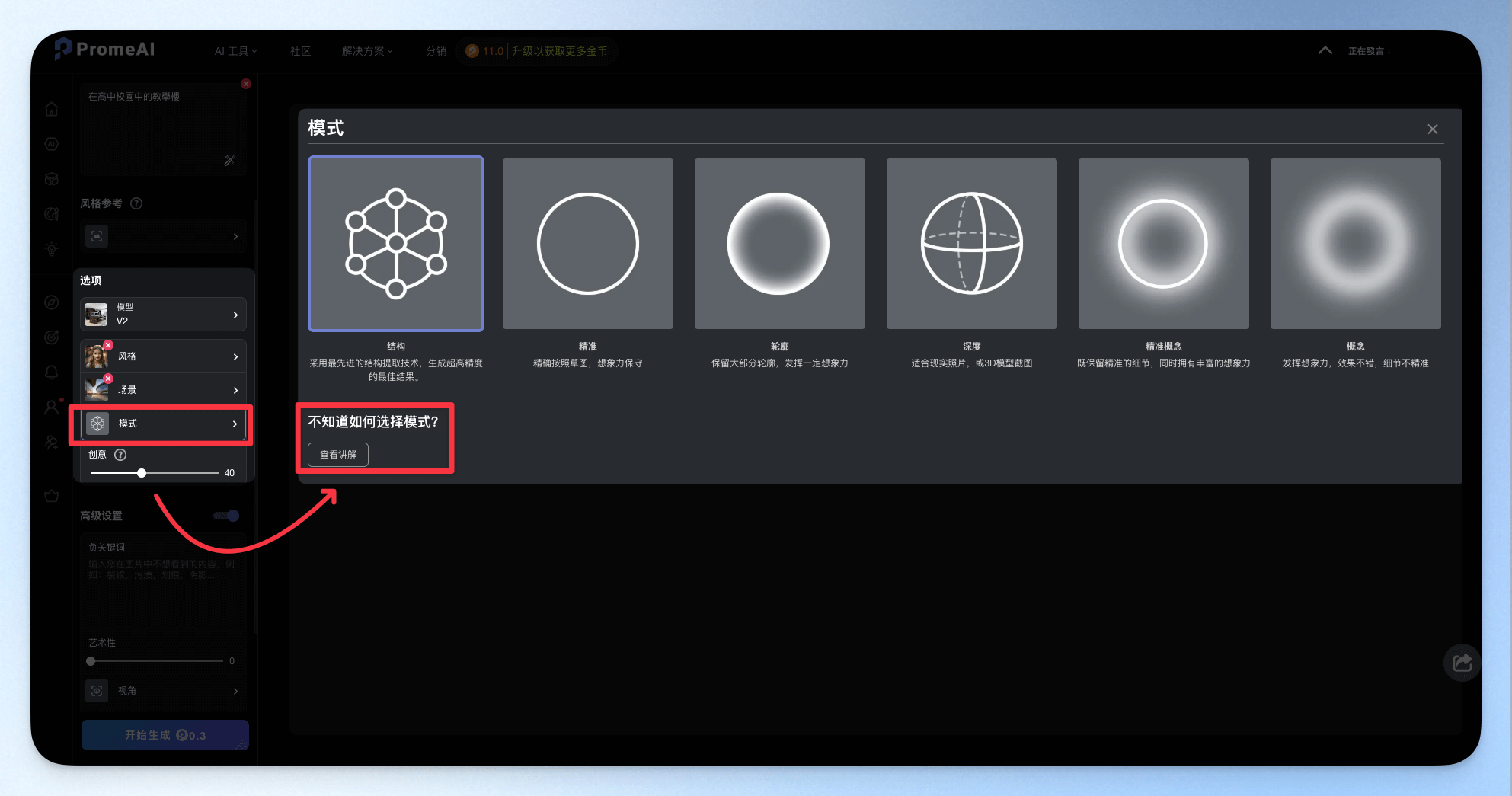Image resolution: width=1512 pixels, height=796 pixels.
Task: Click the magic wand prompt enhance icon
Action: (x=229, y=160)
